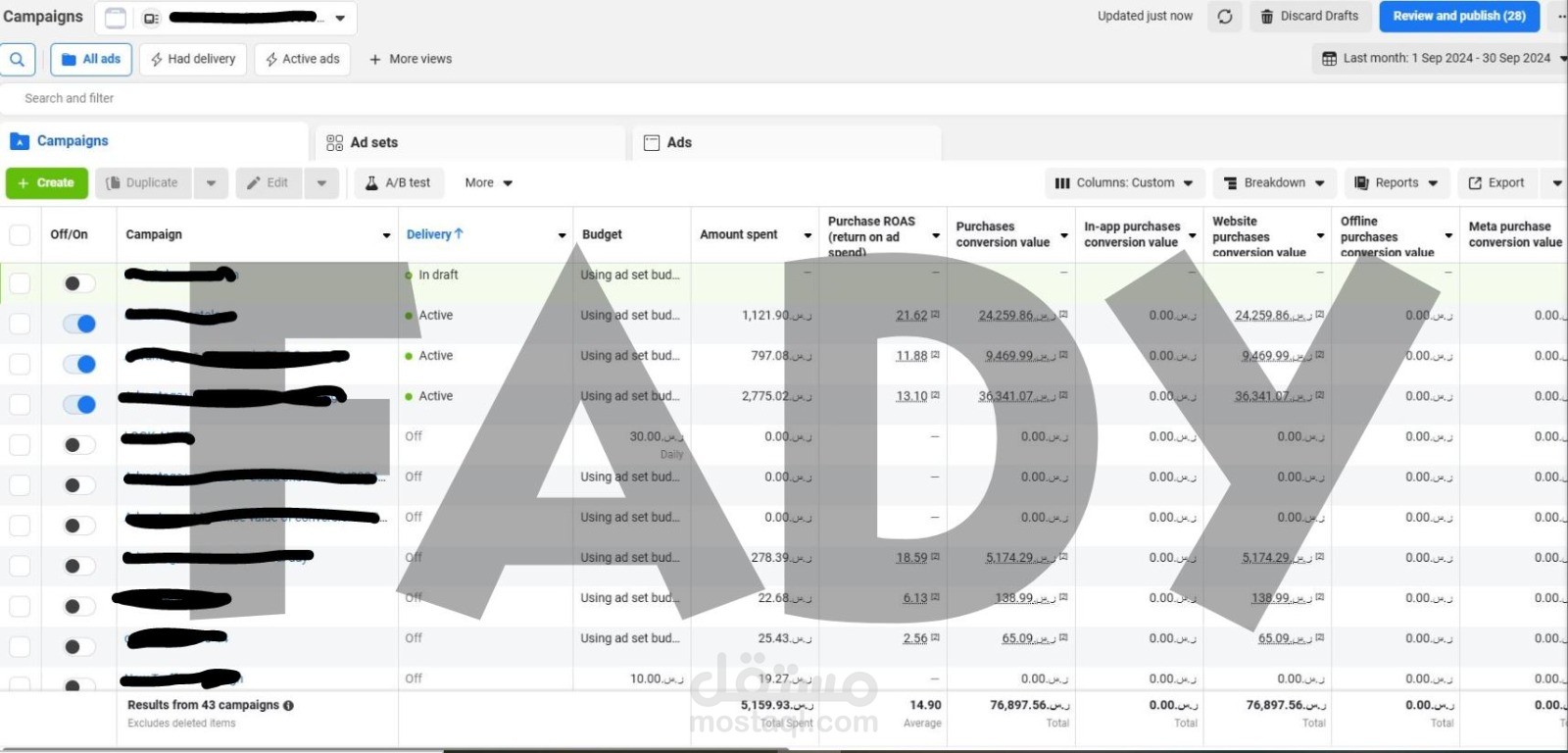The width and height of the screenshot is (1568, 753).
Task: Select the Had delivery view
Action: point(193,59)
